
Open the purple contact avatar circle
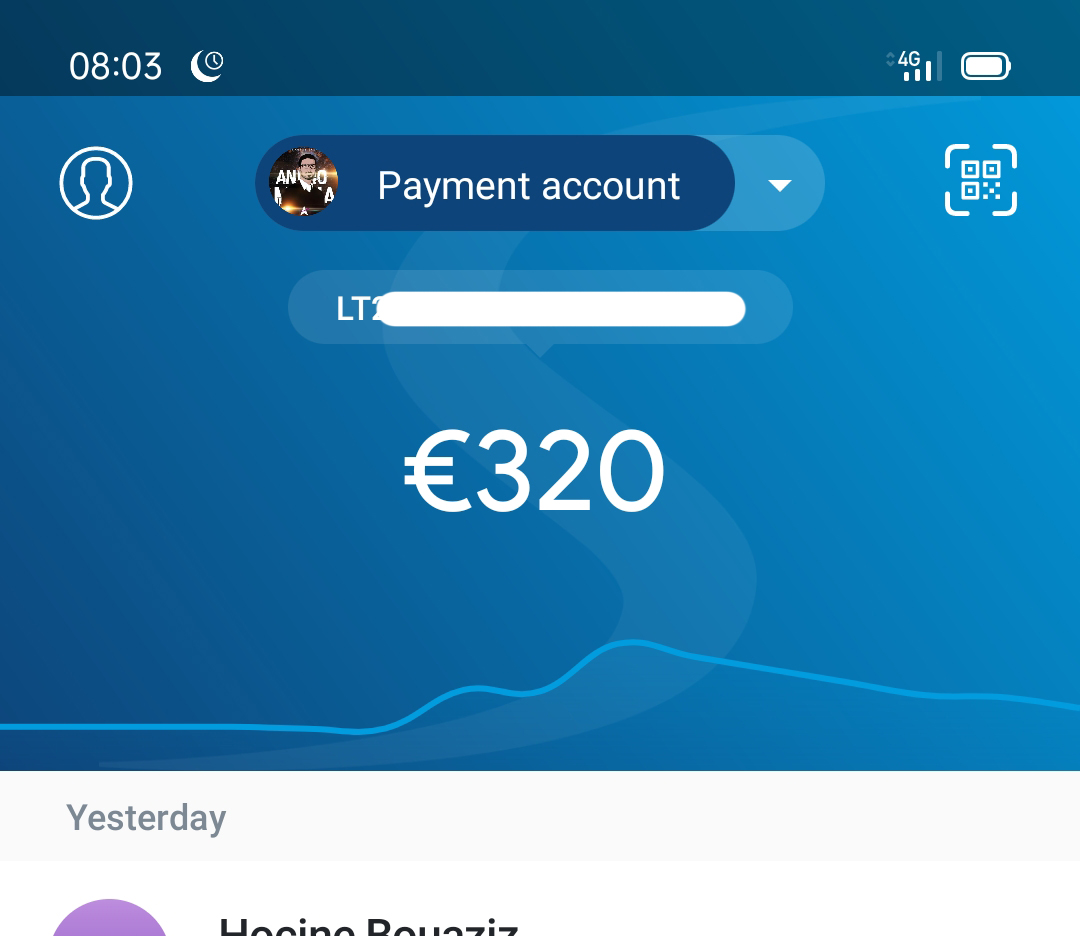(x=110, y=917)
